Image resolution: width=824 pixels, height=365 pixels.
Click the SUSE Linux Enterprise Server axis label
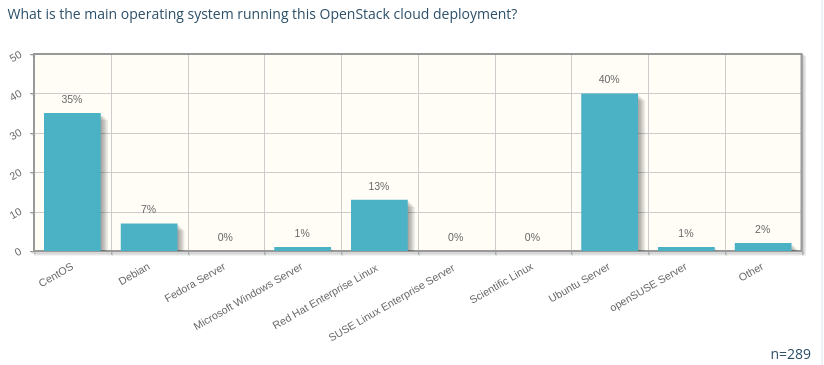pos(392,303)
